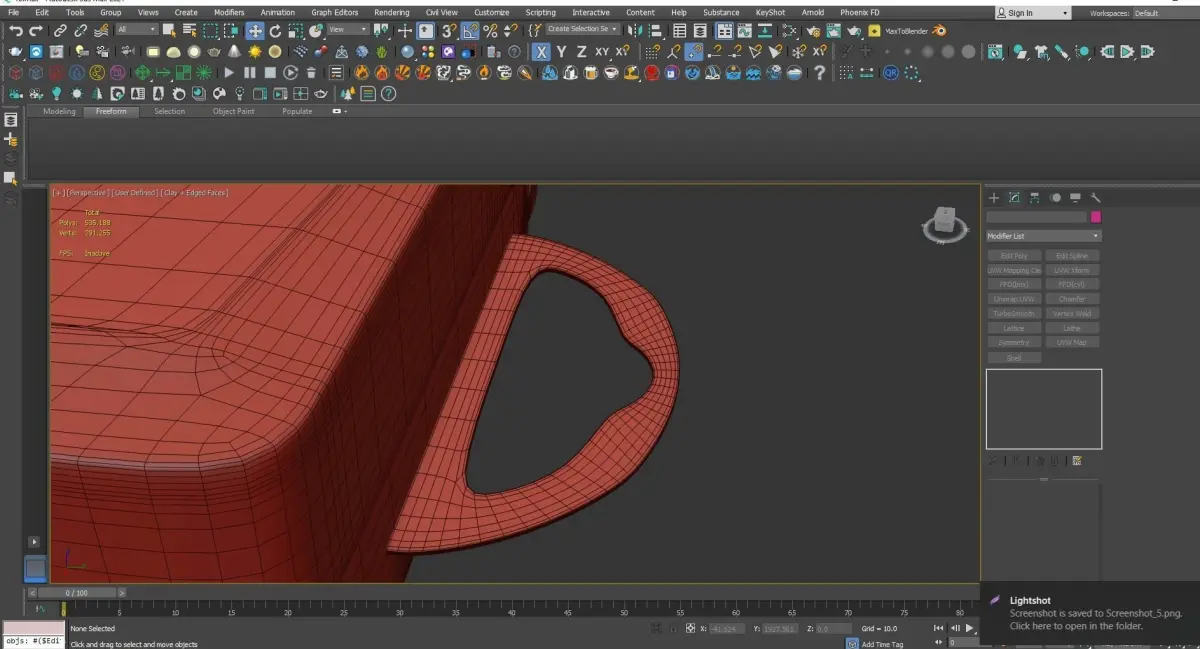Screen dimensions: 1200x649
Task: Select the Rotate tool icon
Action: (x=275, y=31)
